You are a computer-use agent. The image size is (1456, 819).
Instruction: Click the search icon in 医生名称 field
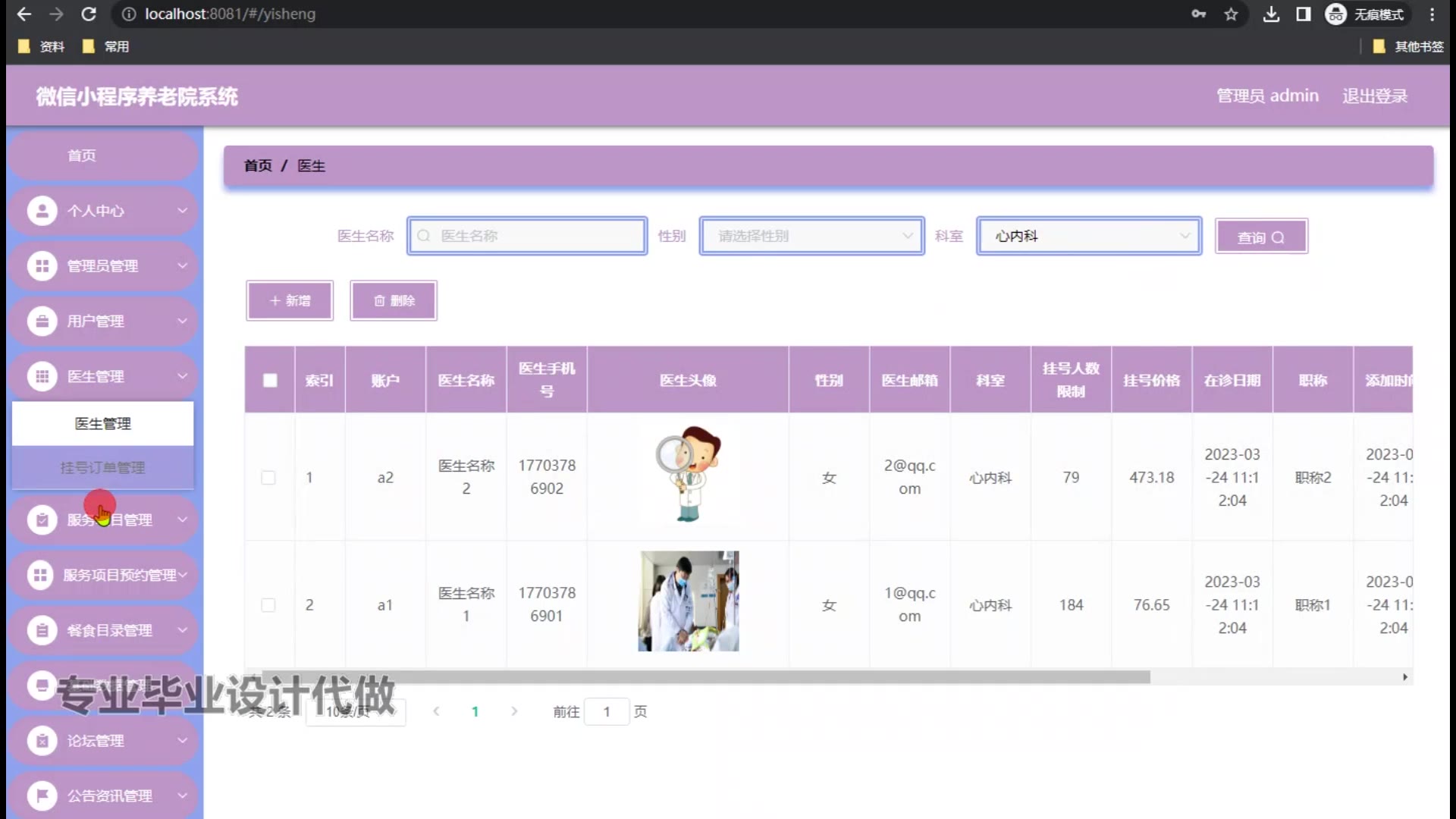(424, 236)
